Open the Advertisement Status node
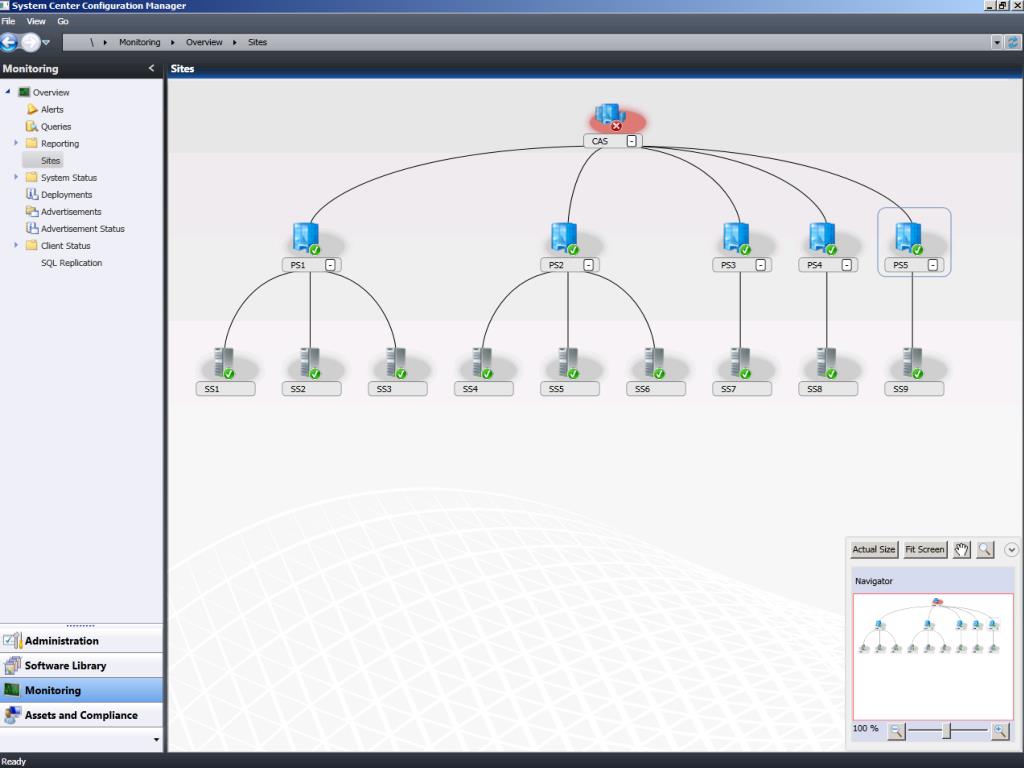This screenshot has height=768, width=1024. point(83,229)
